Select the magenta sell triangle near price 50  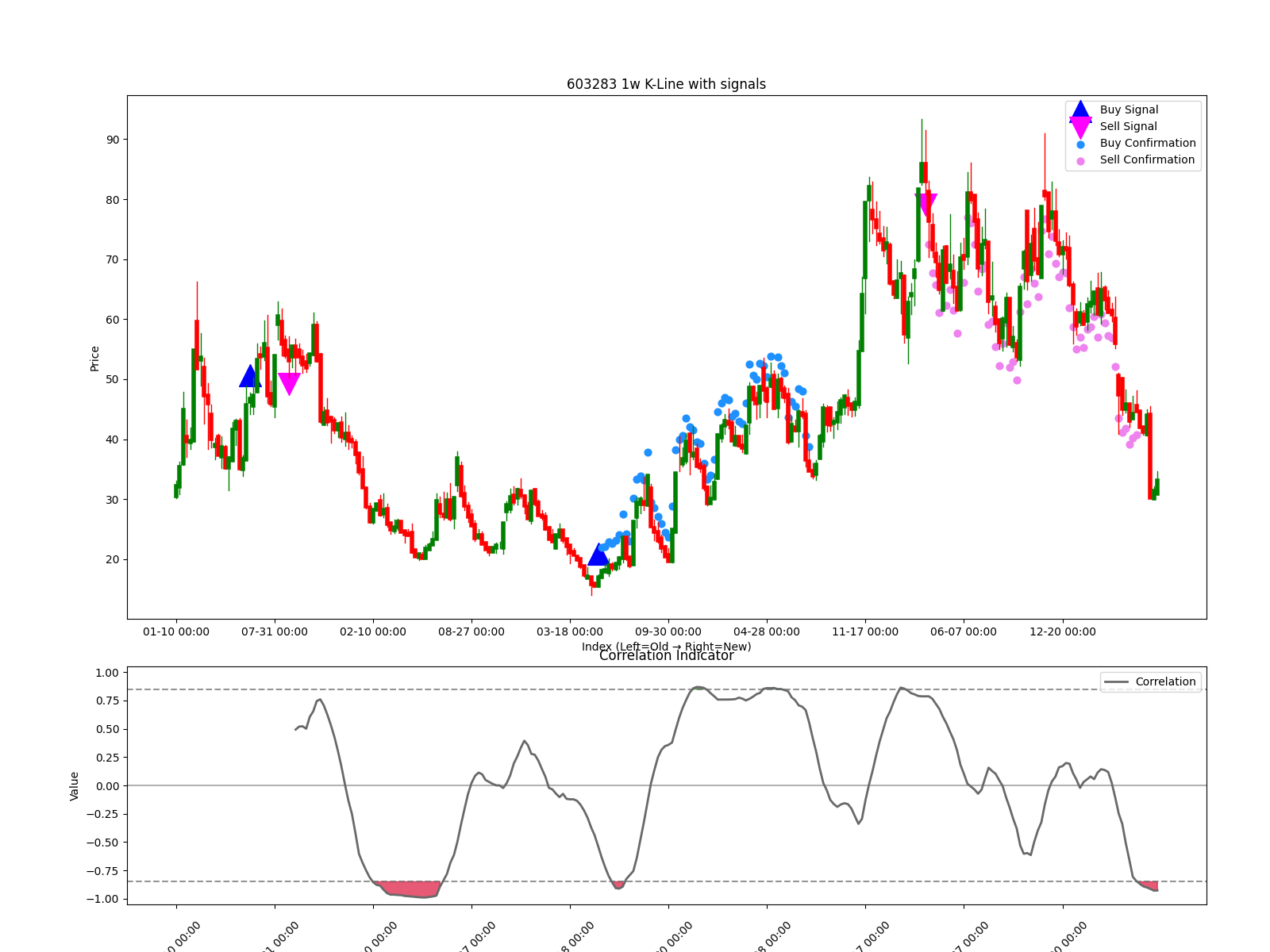(x=290, y=384)
